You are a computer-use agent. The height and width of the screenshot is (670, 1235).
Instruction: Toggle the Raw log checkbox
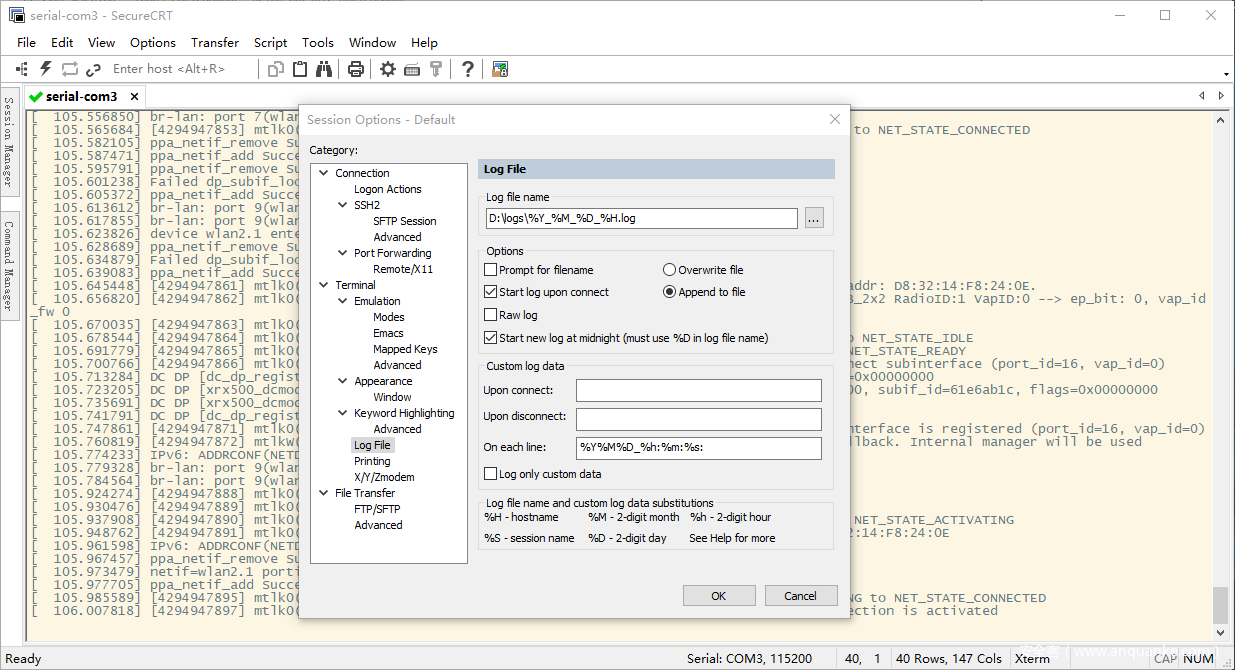[491, 315]
